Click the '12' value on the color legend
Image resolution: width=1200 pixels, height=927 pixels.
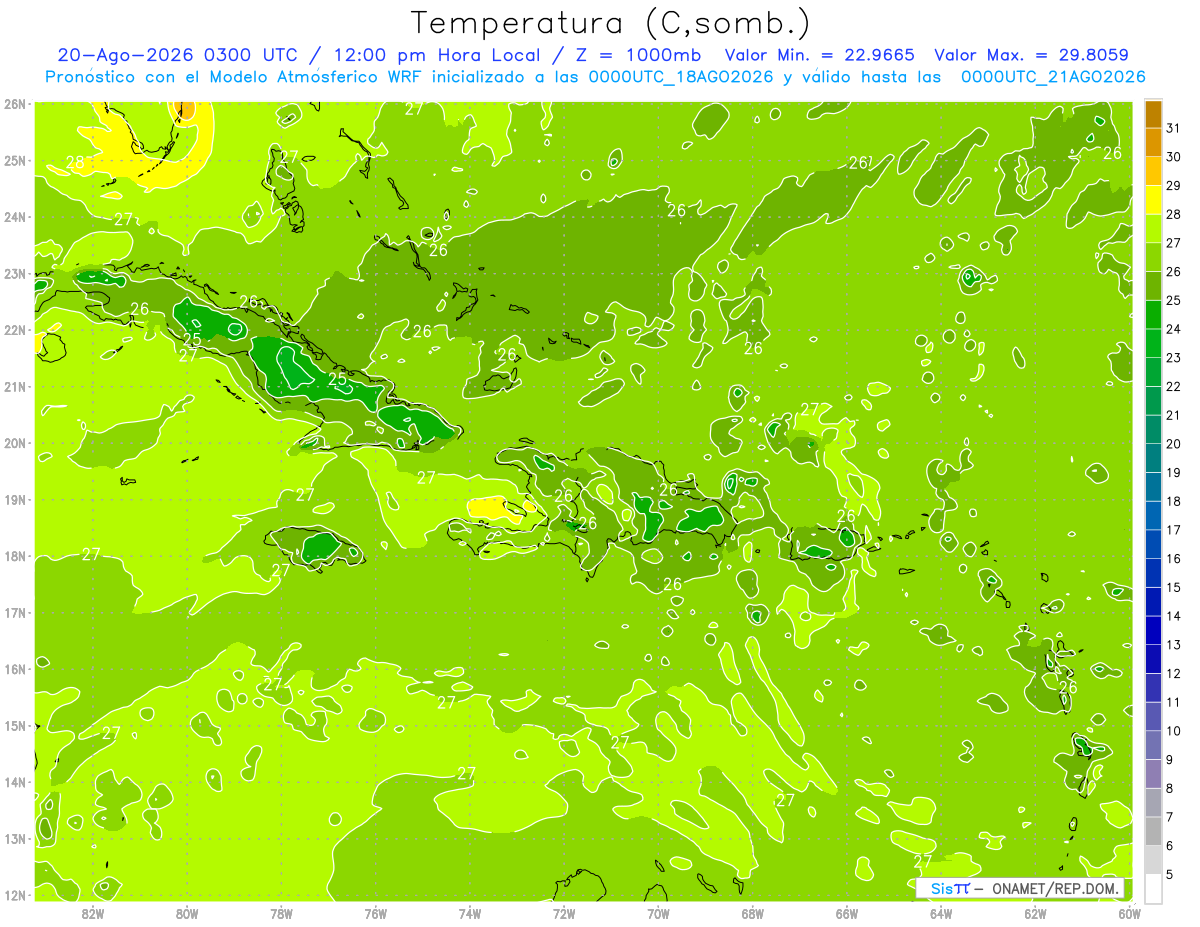point(1174,673)
